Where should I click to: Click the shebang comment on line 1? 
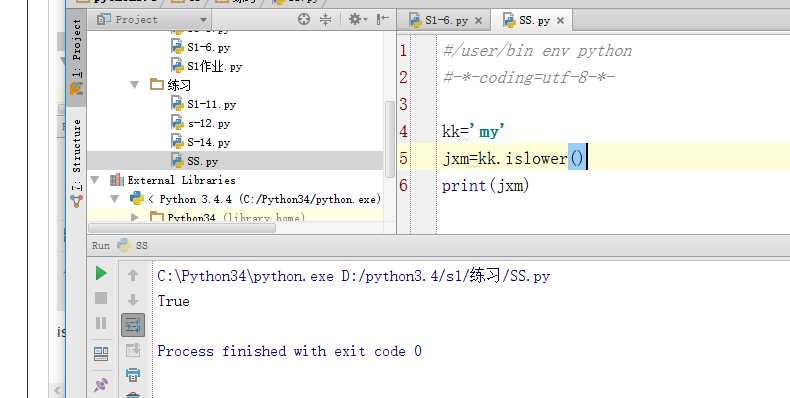click(537, 51)
